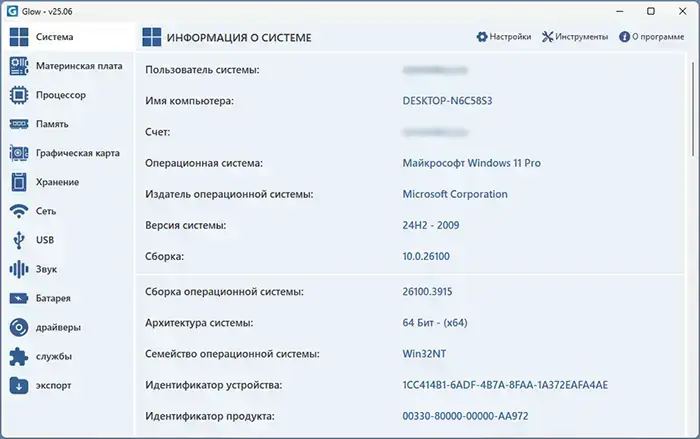
Task: Click the USB icon in sidebar
Action: (x=18, y=240)
